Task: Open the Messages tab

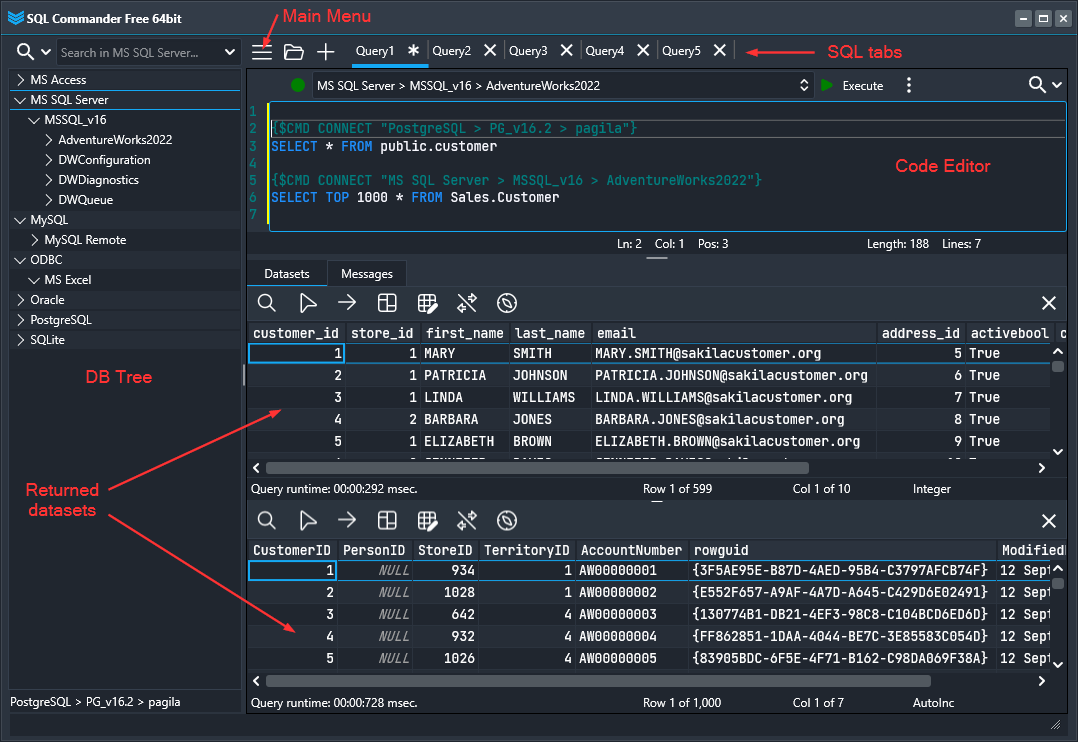Action: 366,272
